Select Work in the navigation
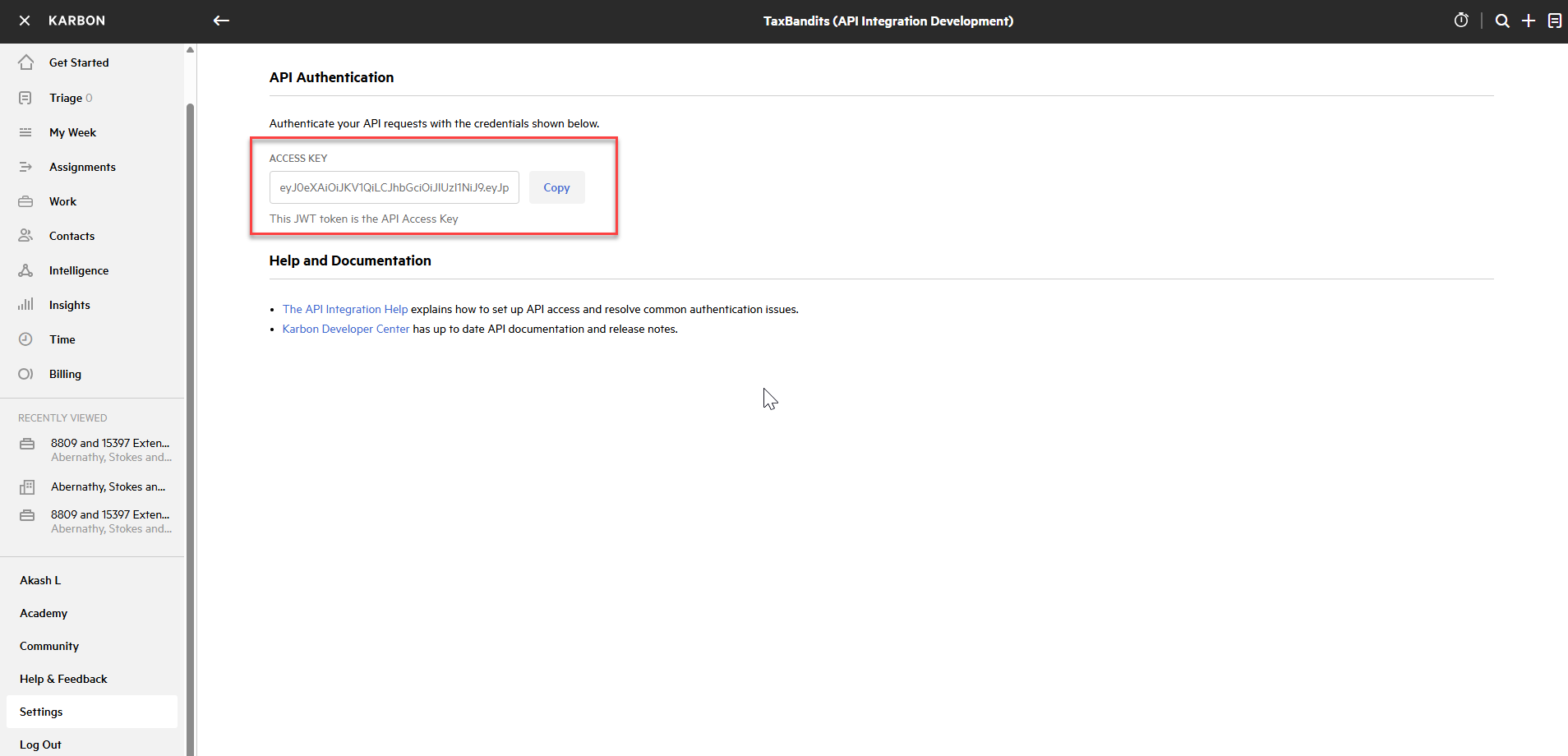The image size is (1568, 756). click(62, 201)
